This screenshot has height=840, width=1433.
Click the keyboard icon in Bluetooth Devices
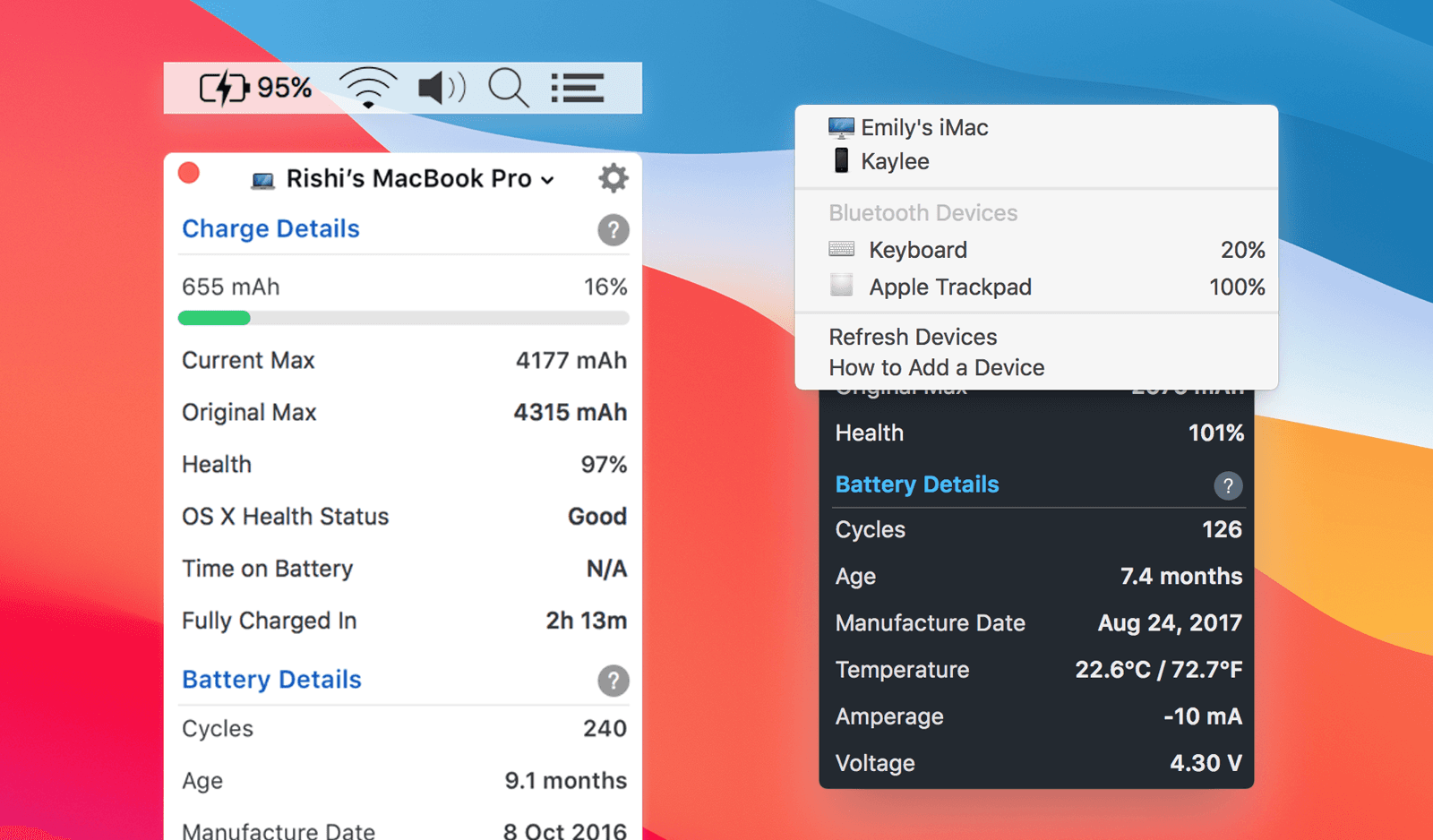point(841,249)
